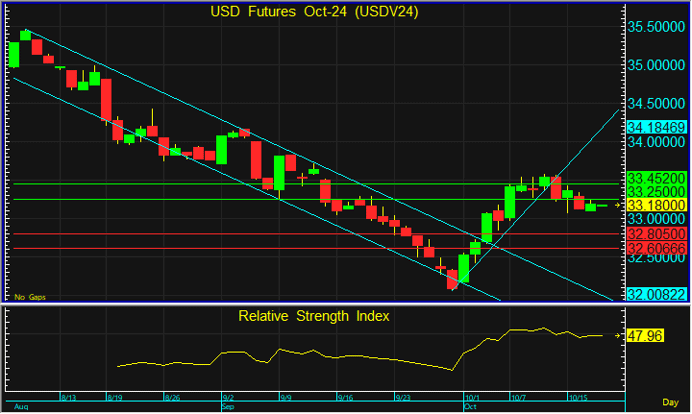
Task: Click the USD Futures Oct-24 chart title
Action: 314,12
